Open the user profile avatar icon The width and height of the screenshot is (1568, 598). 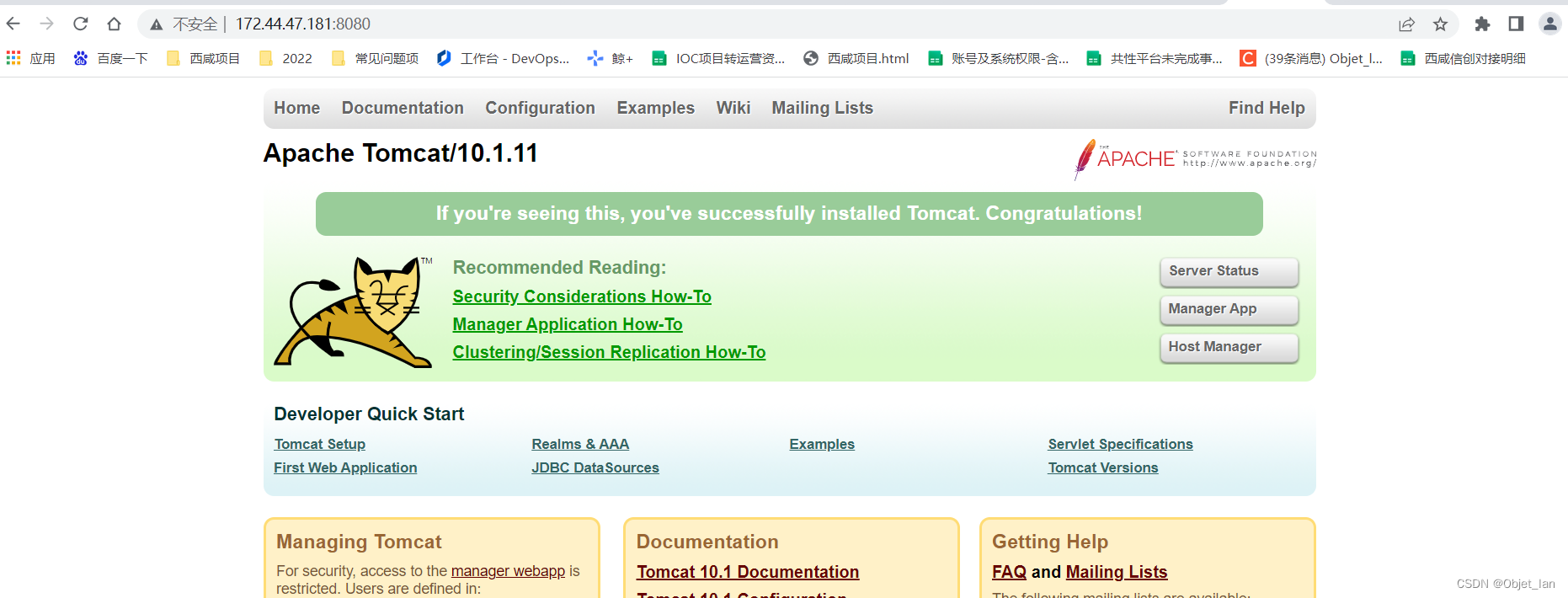[1549, 24]
